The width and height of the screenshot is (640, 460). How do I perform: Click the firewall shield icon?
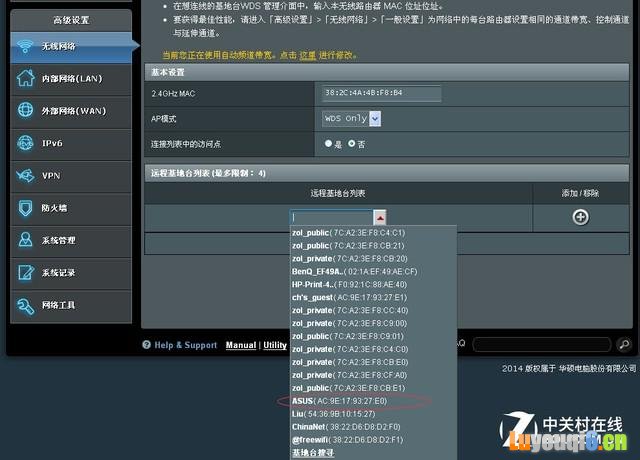(25, 208)
